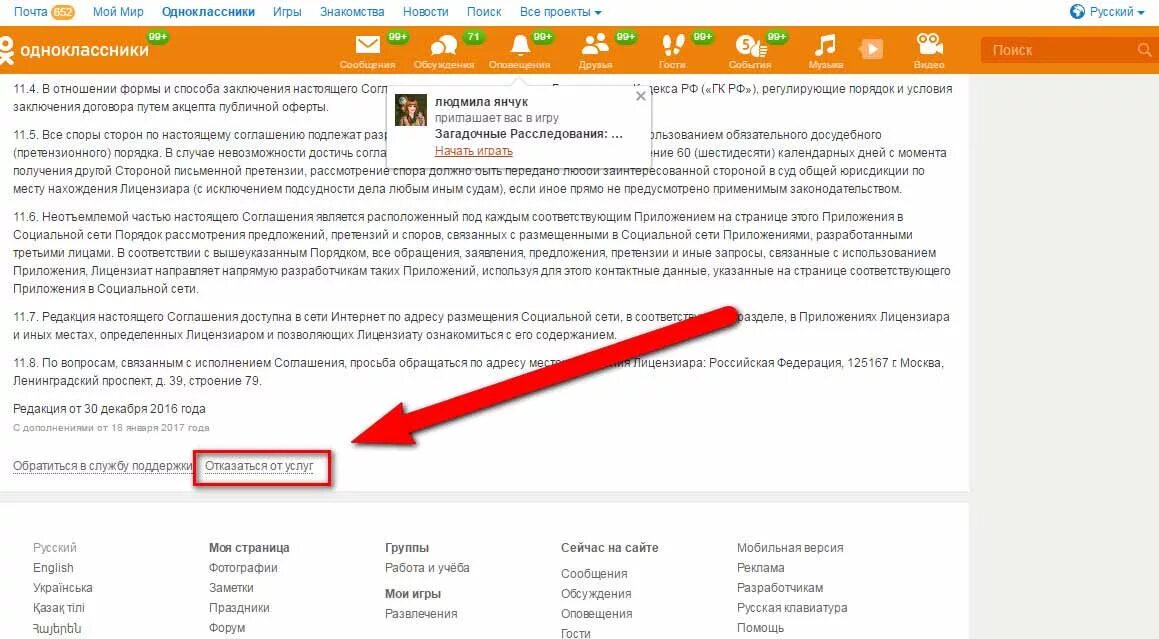1159x639 pixels.
Task: Close the game invitation popup
Action: click(641, 96)
